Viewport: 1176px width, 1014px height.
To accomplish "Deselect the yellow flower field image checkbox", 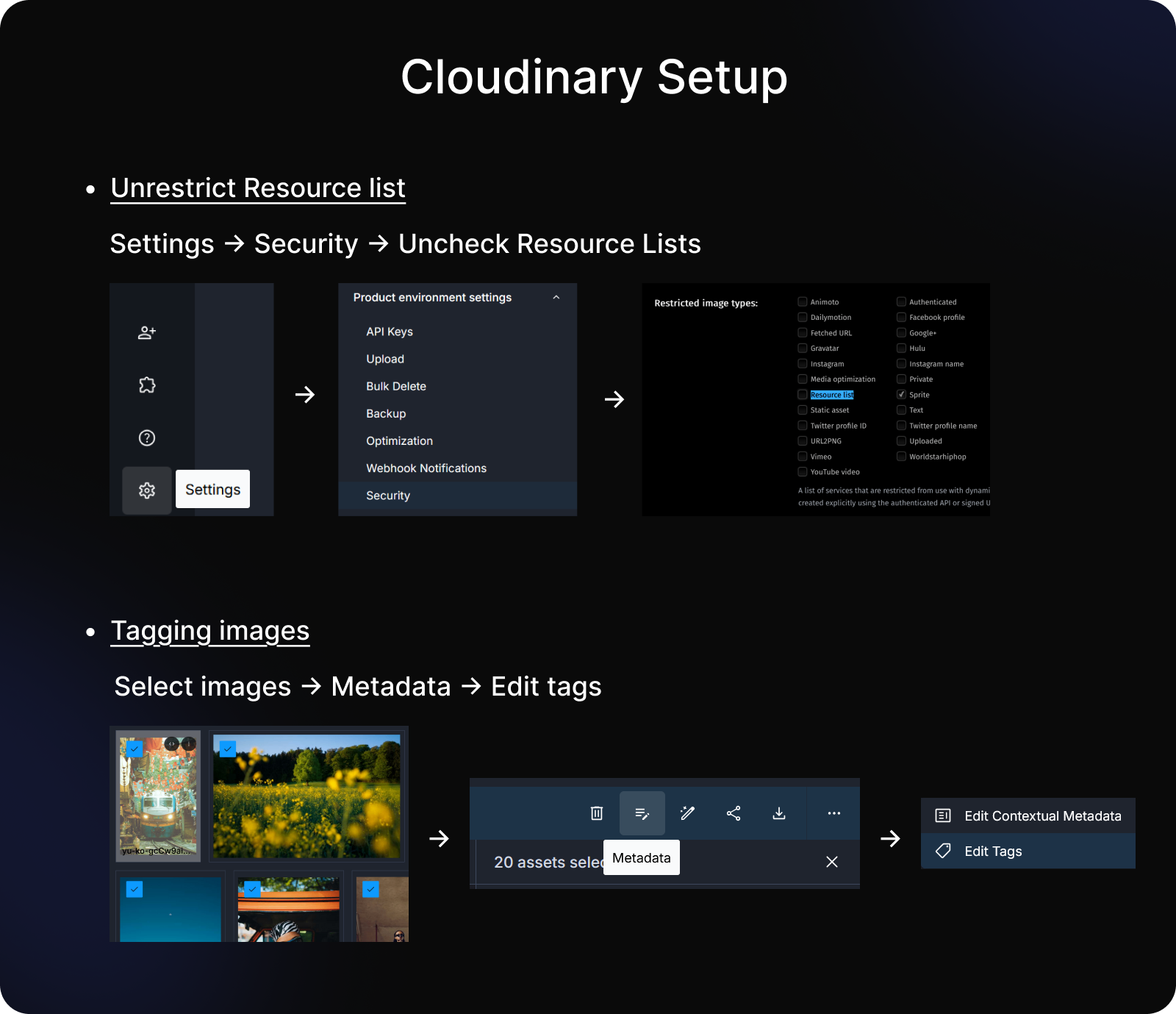I will pos(228,749).
